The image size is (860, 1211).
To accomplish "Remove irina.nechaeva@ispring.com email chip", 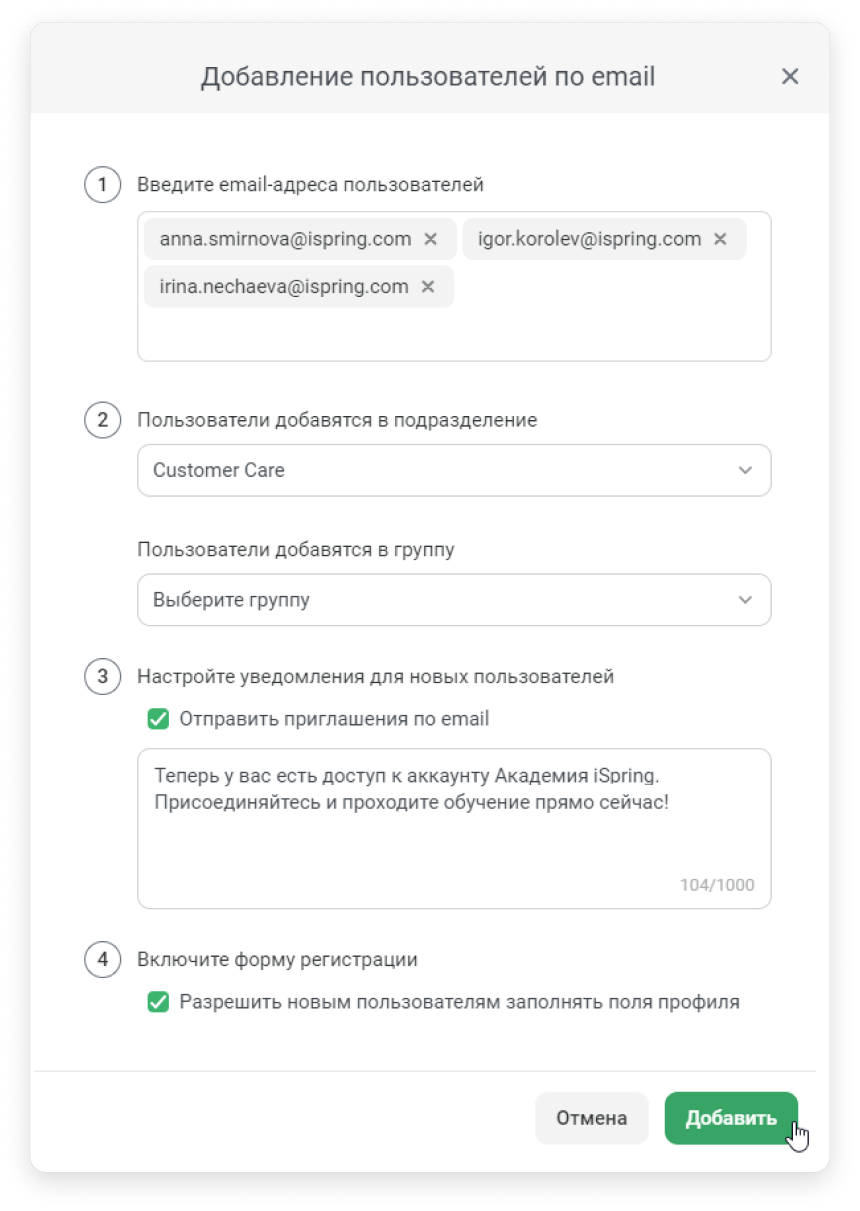I will tap(428, 287).
